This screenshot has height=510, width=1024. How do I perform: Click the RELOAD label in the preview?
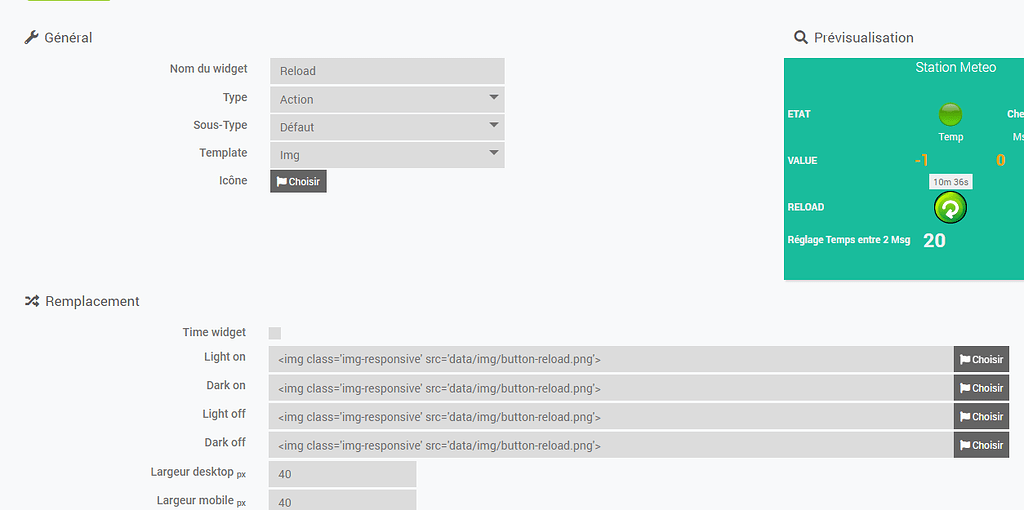[x=806, y=207]
